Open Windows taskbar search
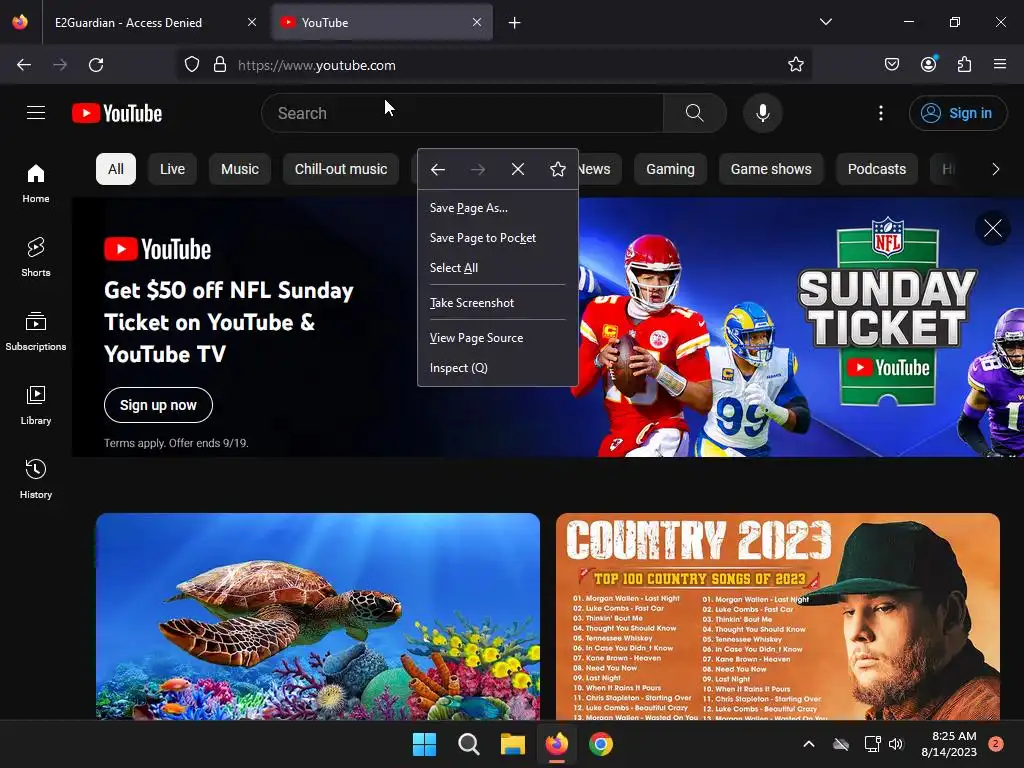The height and width of the screenshot is (768, 1024). point(468,744)
